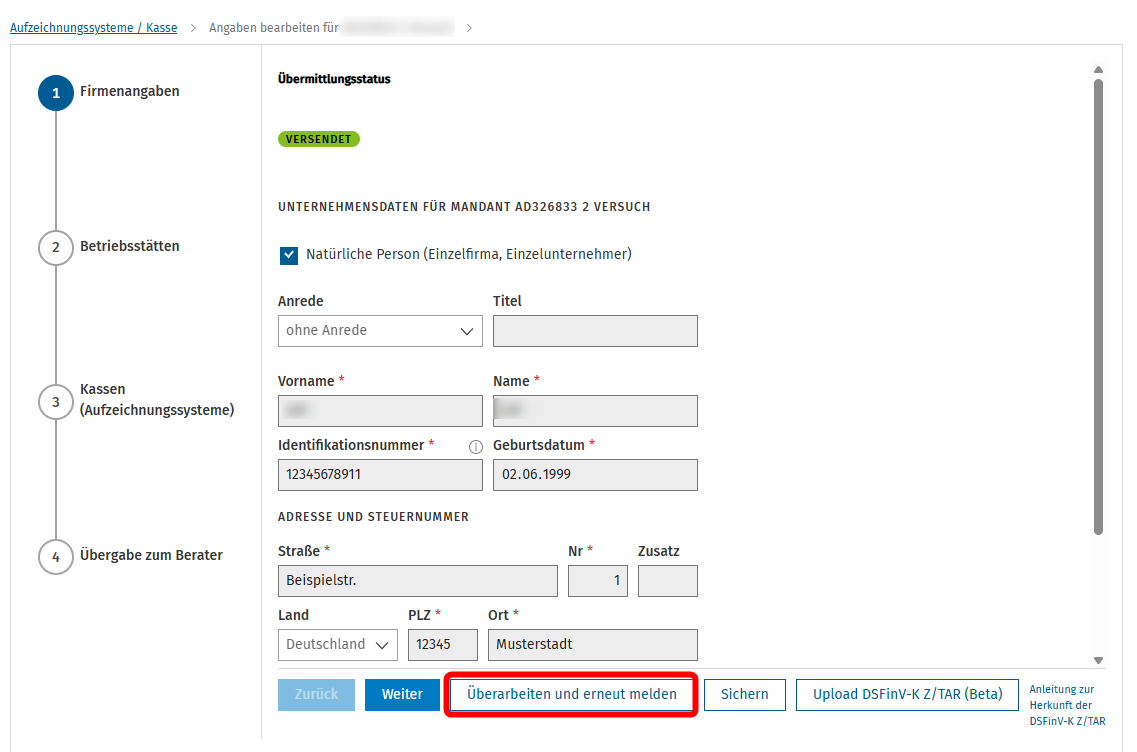Click the Vorname input field
The width and height of the screenshot is (1137, 752).
(380, 411)
